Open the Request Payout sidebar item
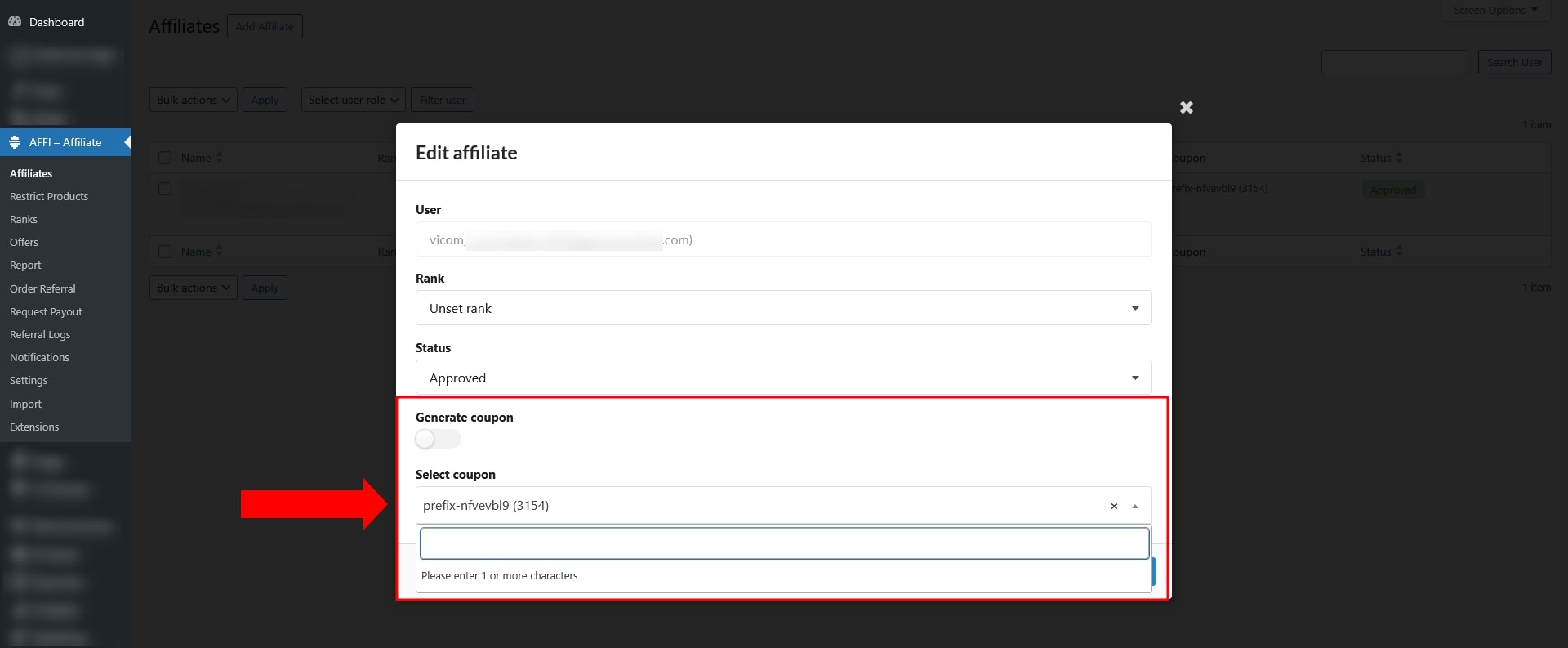This screenshot has width=1568, height=648. click(46, 312)
